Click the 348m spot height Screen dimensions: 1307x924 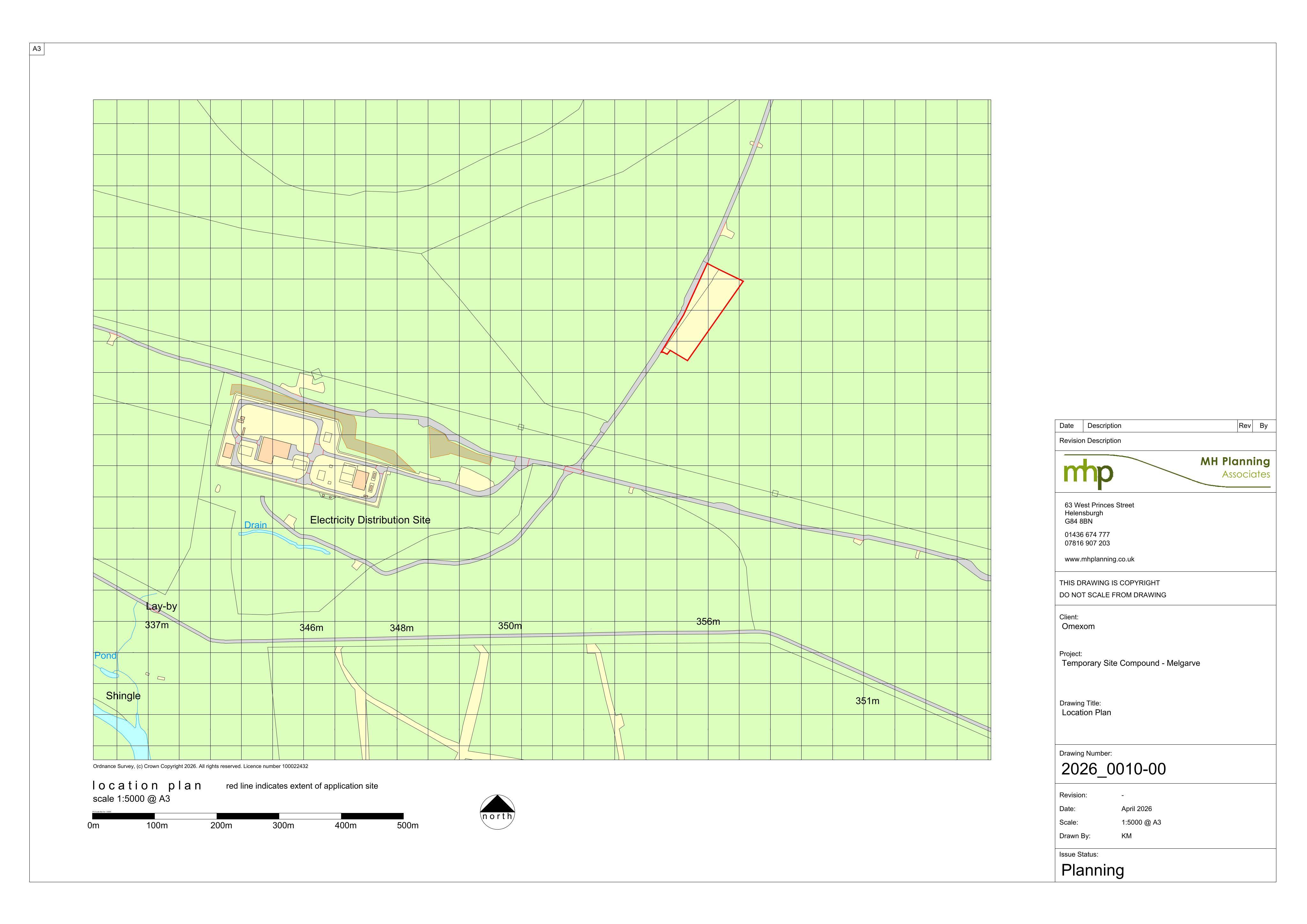click(x=401, y=627)
